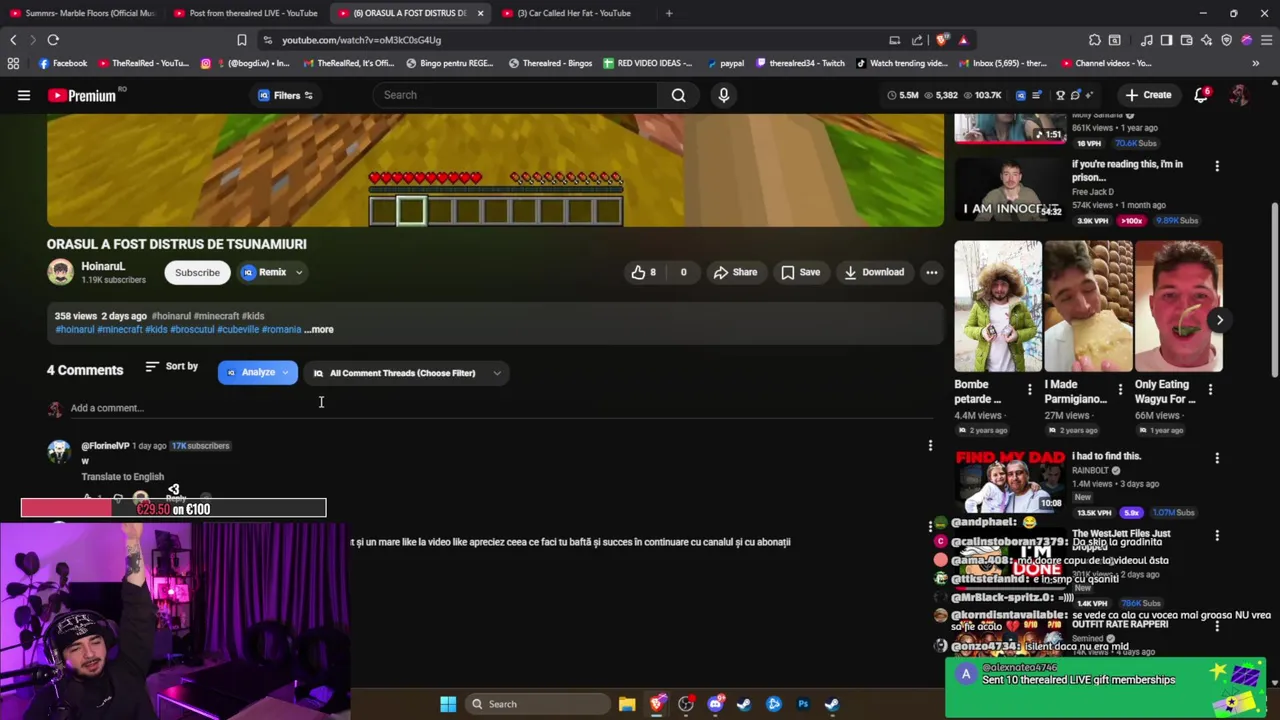Open menu for "i had to find this" video
The height and width of the screenshot is (720, 1280).
tap(1217, 458)
